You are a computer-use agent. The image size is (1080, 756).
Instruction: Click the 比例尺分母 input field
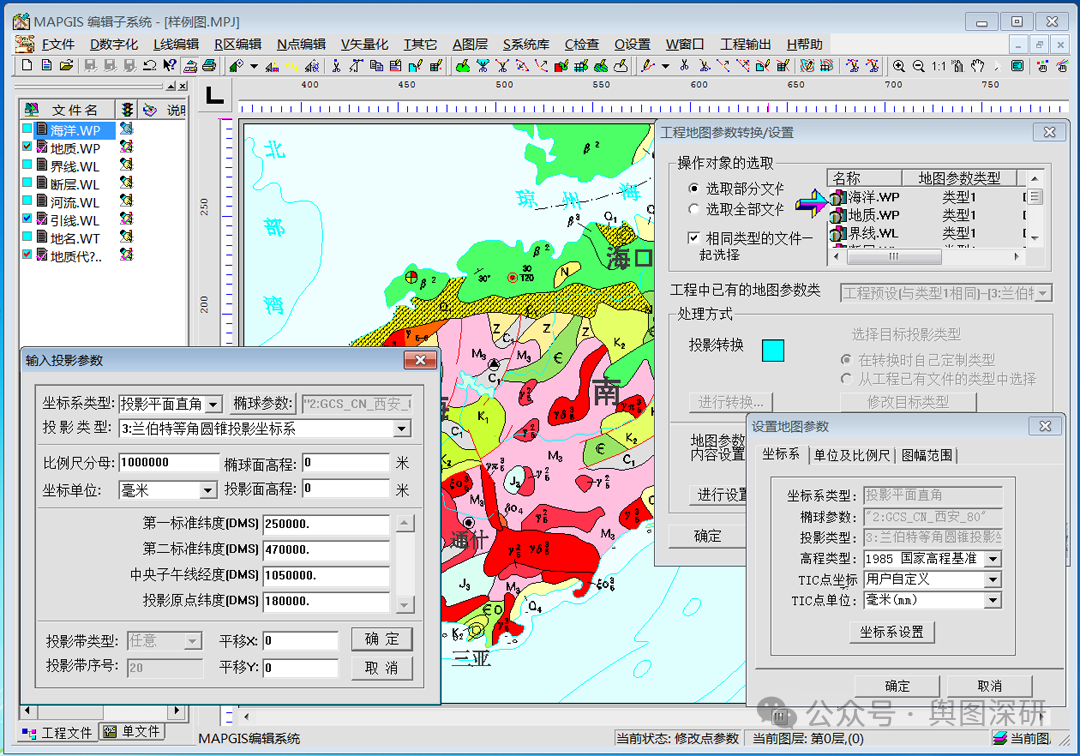tap(168, 463)
